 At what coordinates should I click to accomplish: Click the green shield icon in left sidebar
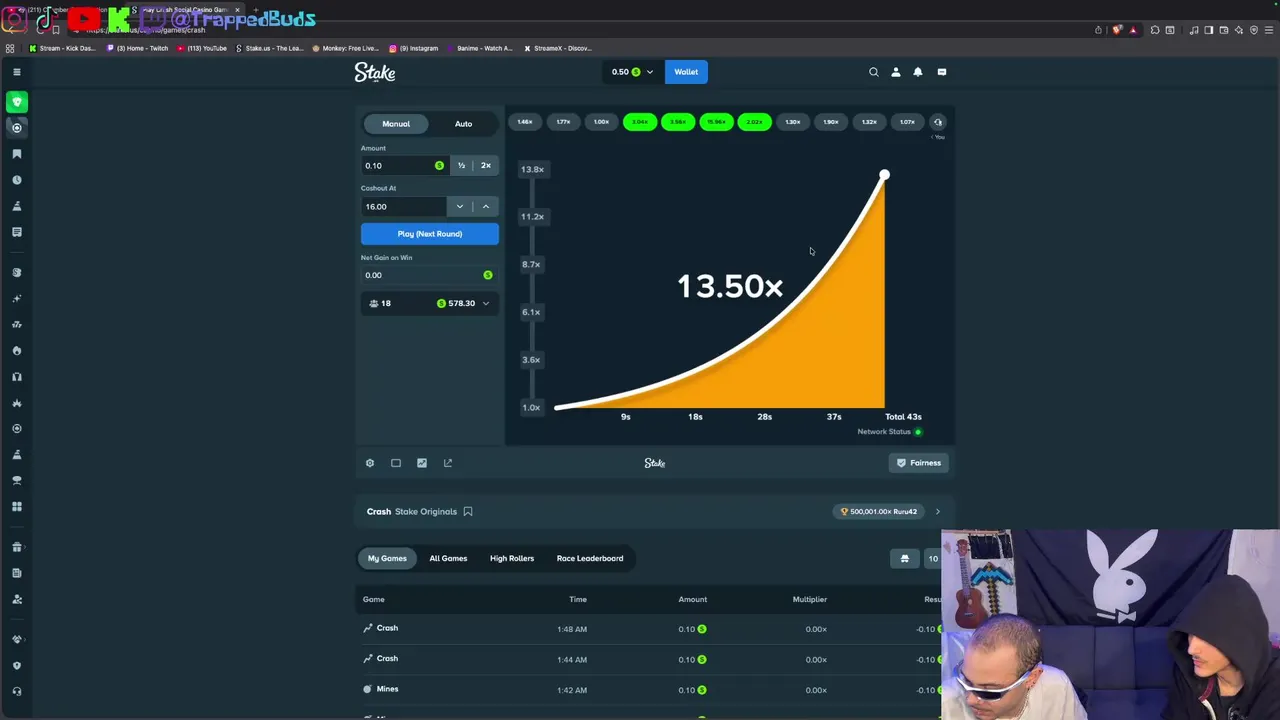(17, 102)
